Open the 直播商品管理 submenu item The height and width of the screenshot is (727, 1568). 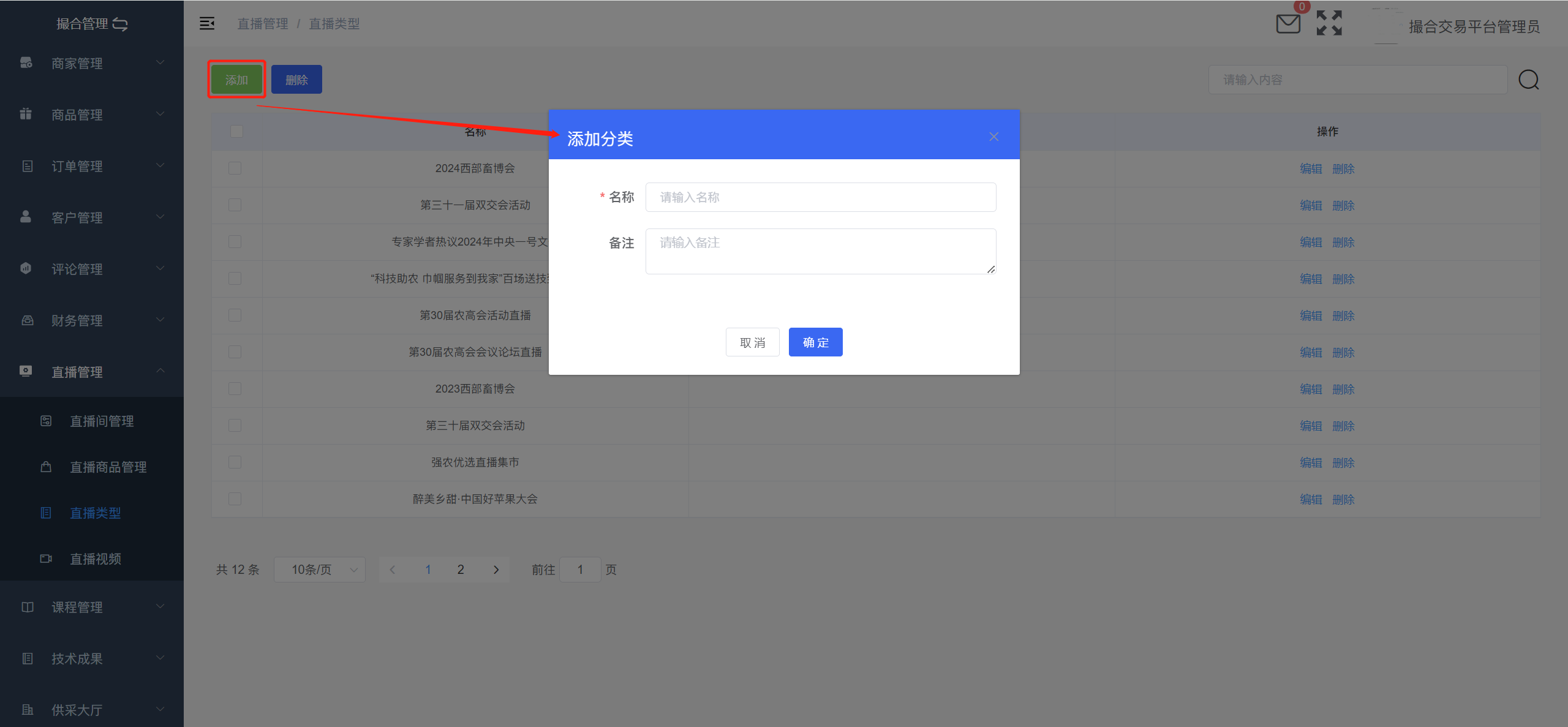[92, 467]
